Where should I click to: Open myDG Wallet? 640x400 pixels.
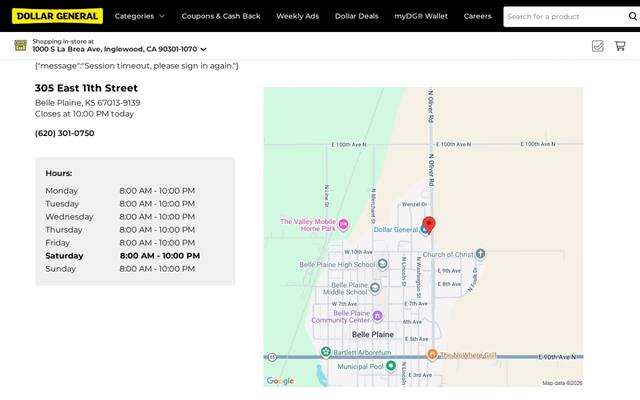pyautogui.click(x=421, y=16)
